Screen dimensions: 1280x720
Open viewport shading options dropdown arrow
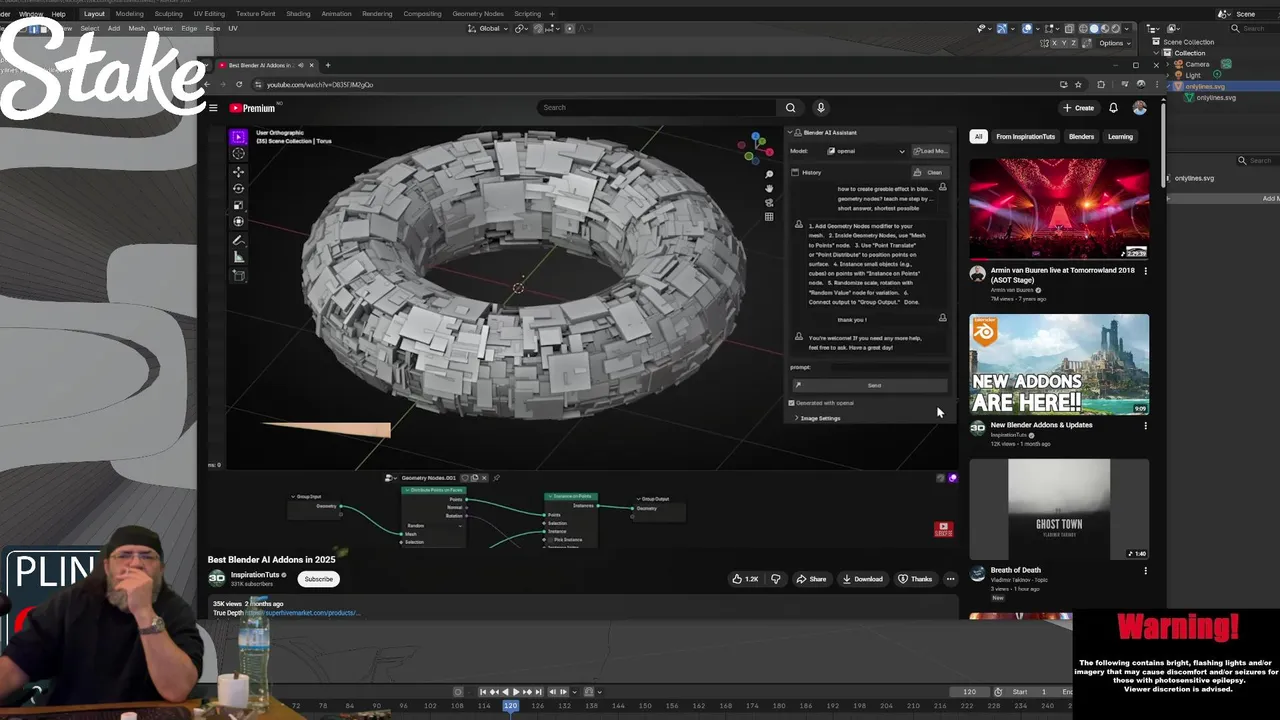[x=1126, y=29]
